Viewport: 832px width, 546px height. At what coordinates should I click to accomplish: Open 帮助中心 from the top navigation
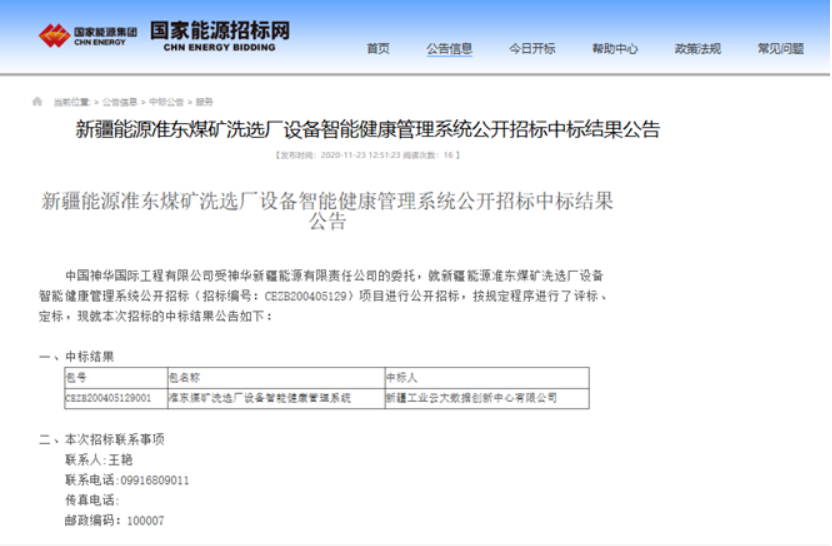point(614,48)
